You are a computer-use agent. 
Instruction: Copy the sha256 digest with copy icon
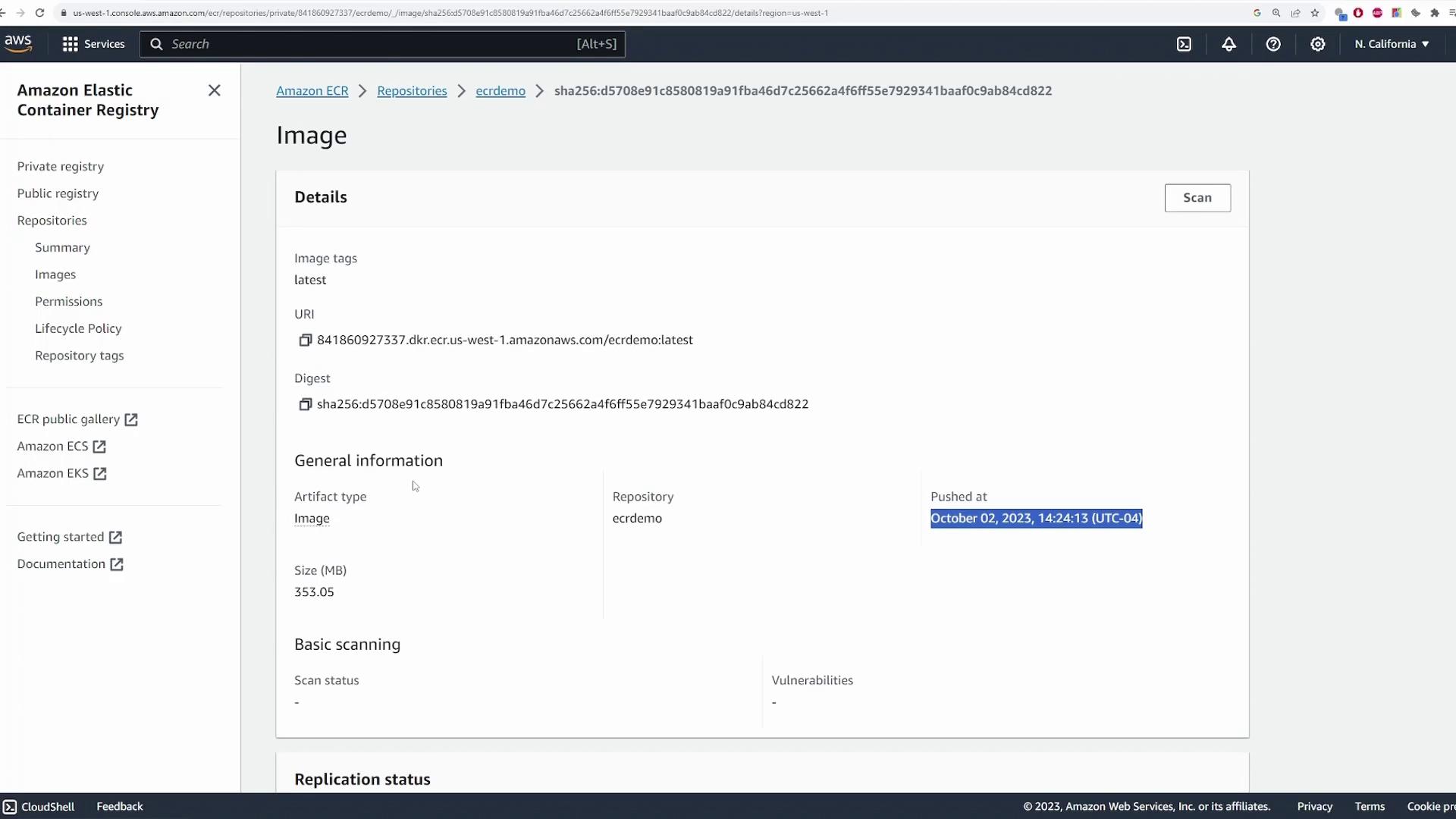coord(305,405)
